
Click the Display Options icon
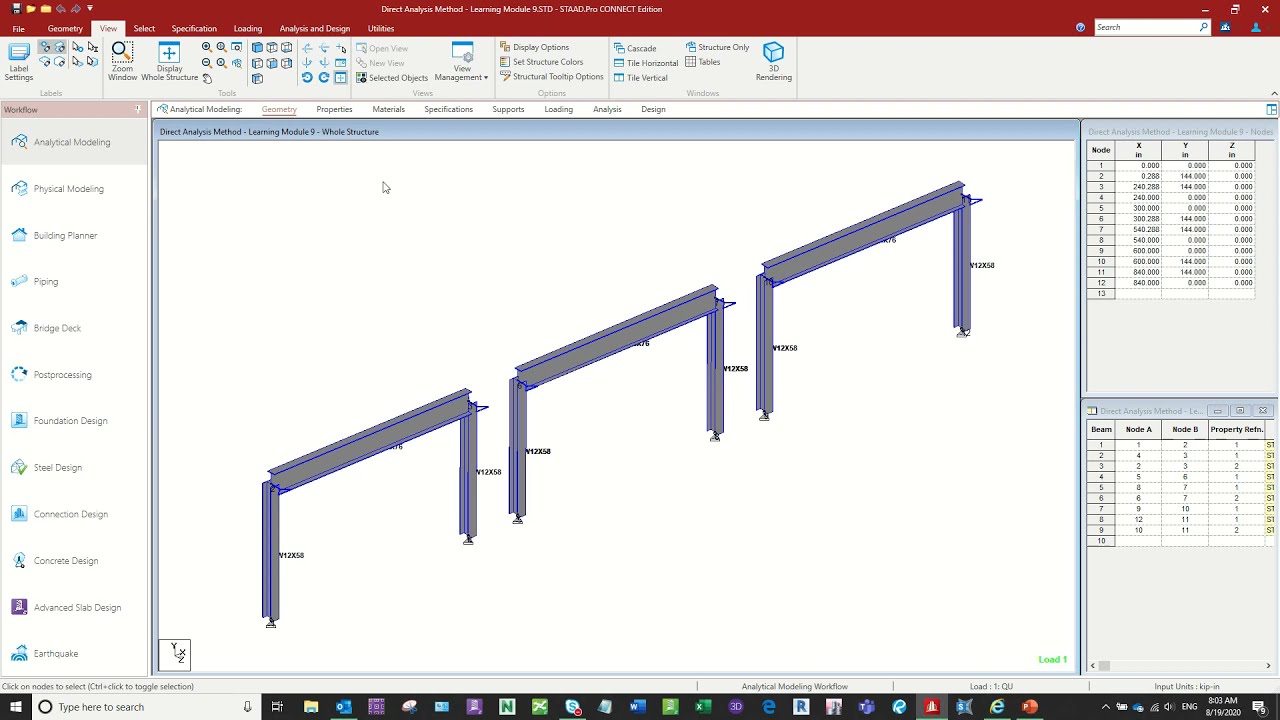(x=505, y=47)
